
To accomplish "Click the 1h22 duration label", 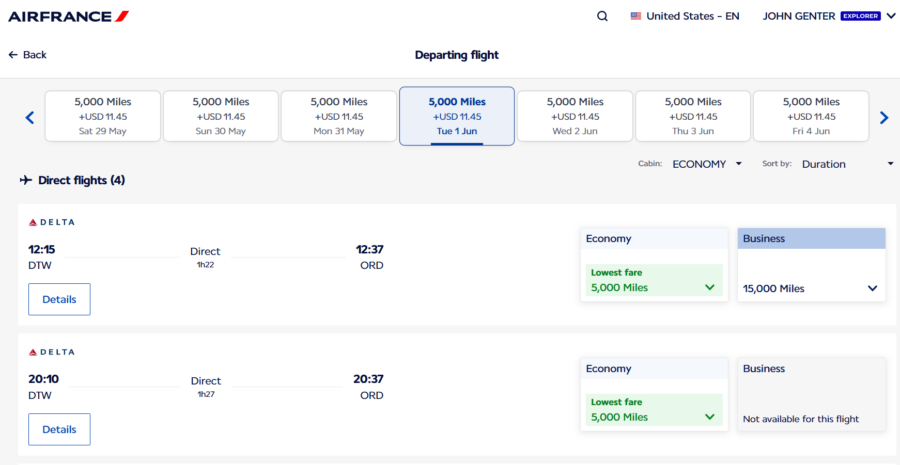I will click(205, 264).
